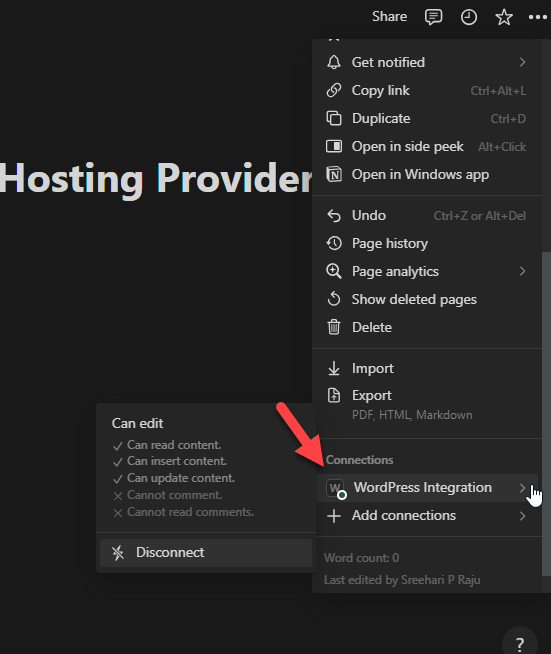
Task: Choose Open in side peek
Action: pos(427,146)
